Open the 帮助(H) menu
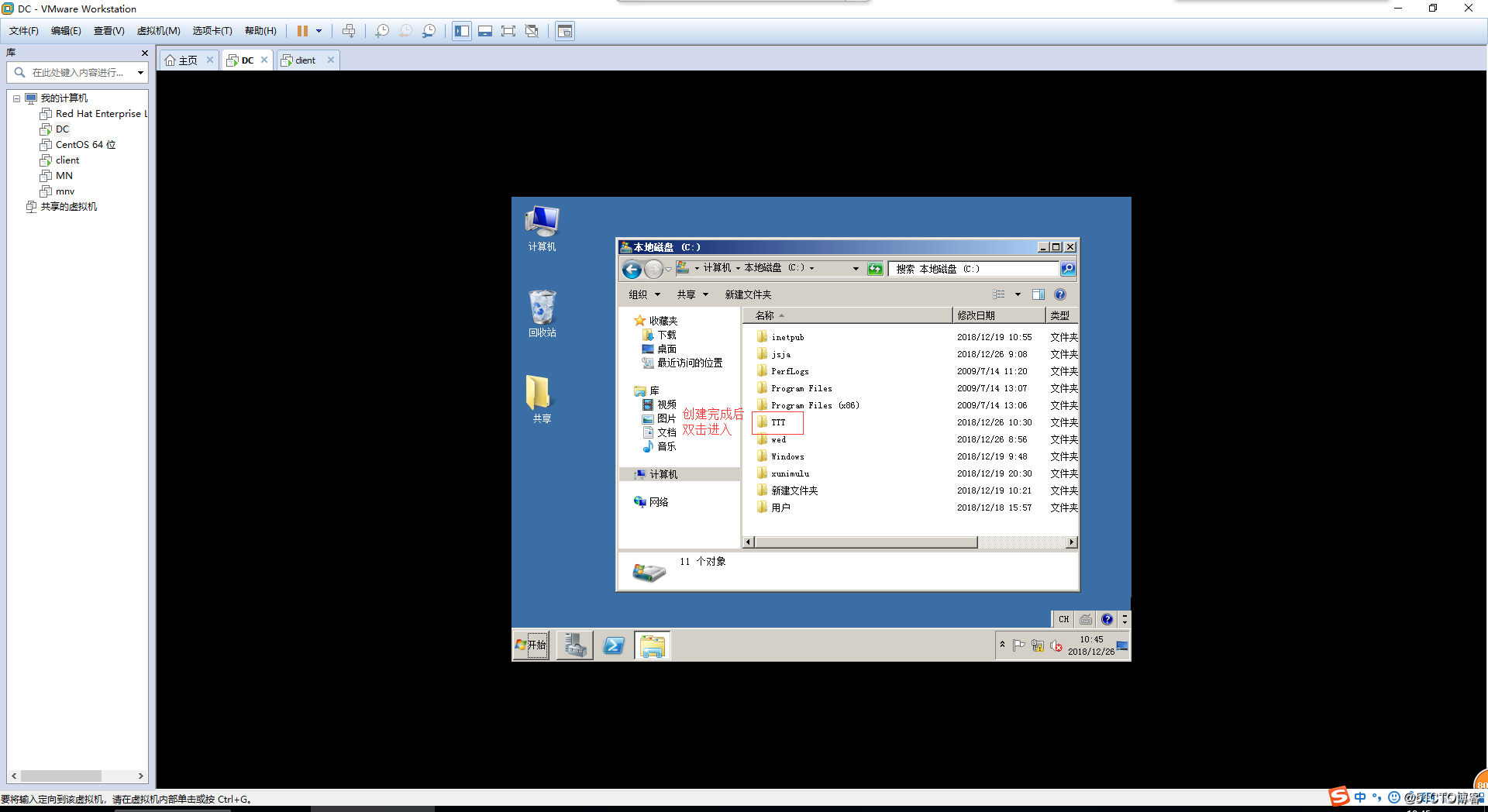1488x812 pixels. click(x=260, y=31)
